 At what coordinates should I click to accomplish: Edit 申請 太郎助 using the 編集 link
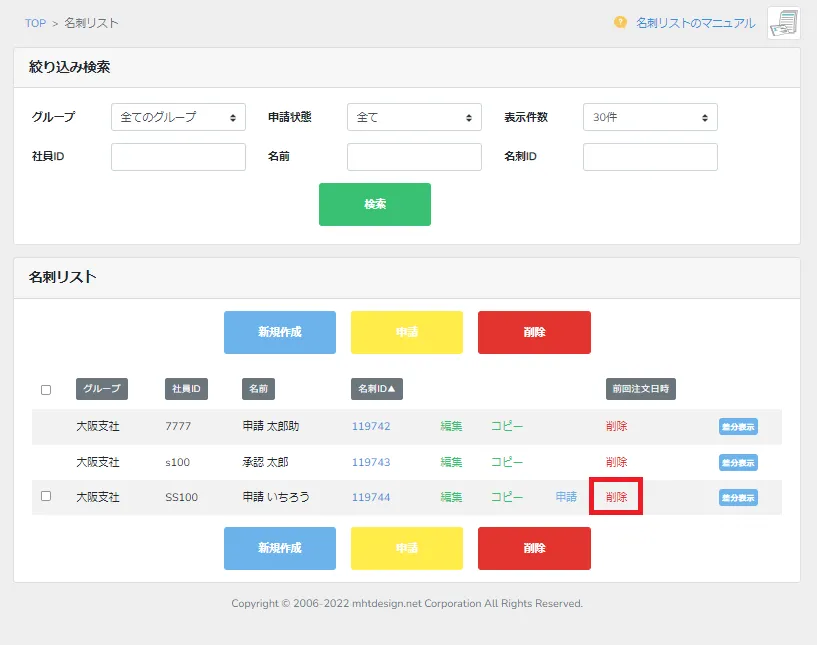pyautogui.click(x=449, y=426)
